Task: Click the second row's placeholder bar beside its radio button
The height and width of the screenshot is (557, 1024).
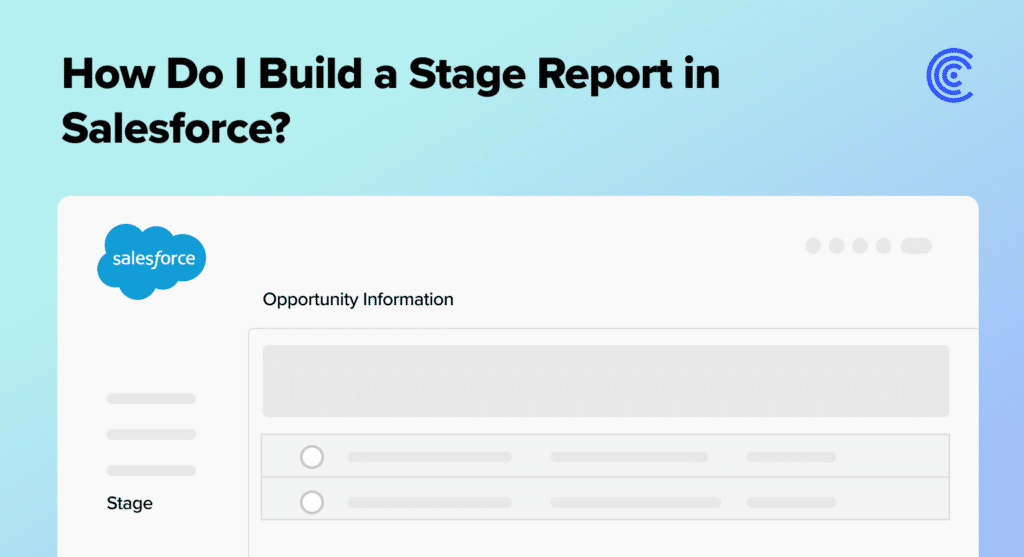Action: point(430,502)
